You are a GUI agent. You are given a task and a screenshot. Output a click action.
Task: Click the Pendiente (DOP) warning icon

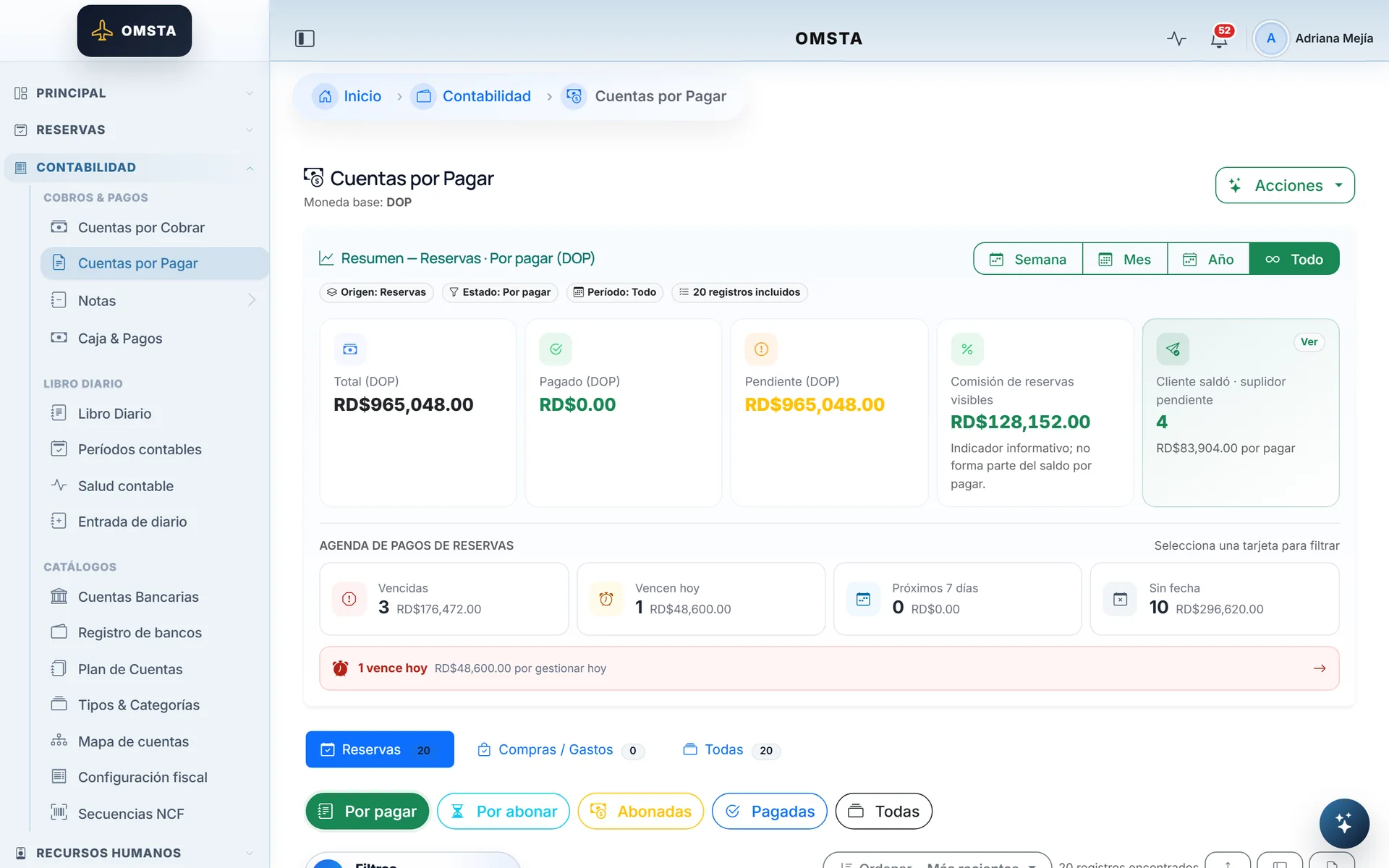[761, 349]
